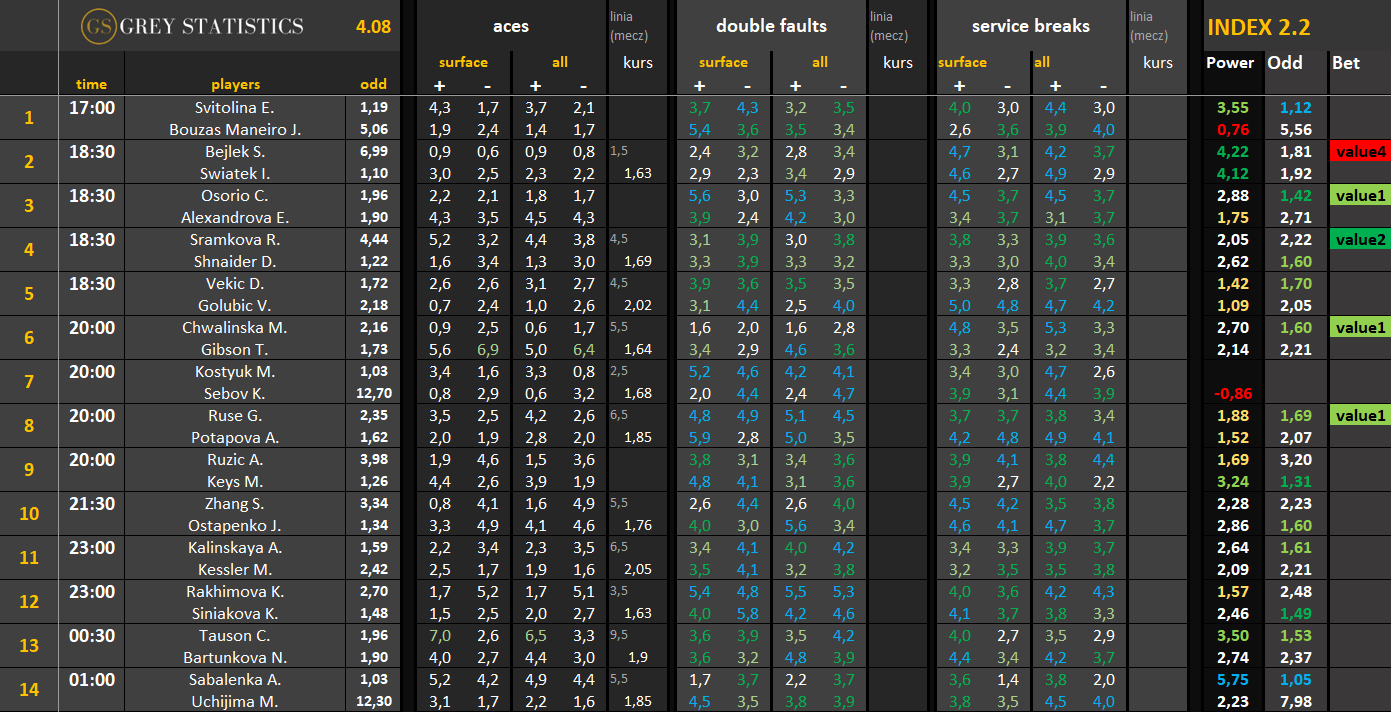Select the service breaks section header
Viewport: 1391px width, 712px height.
(1030, 26)
